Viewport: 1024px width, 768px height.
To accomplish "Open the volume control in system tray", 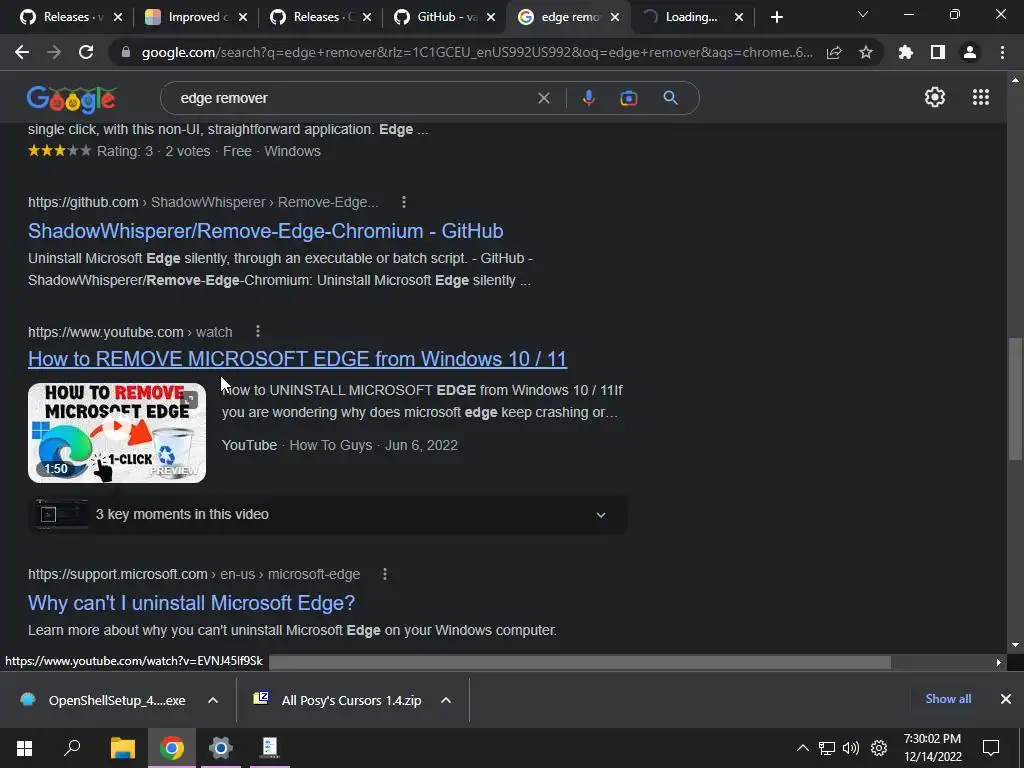I will [x=851, y=748].
